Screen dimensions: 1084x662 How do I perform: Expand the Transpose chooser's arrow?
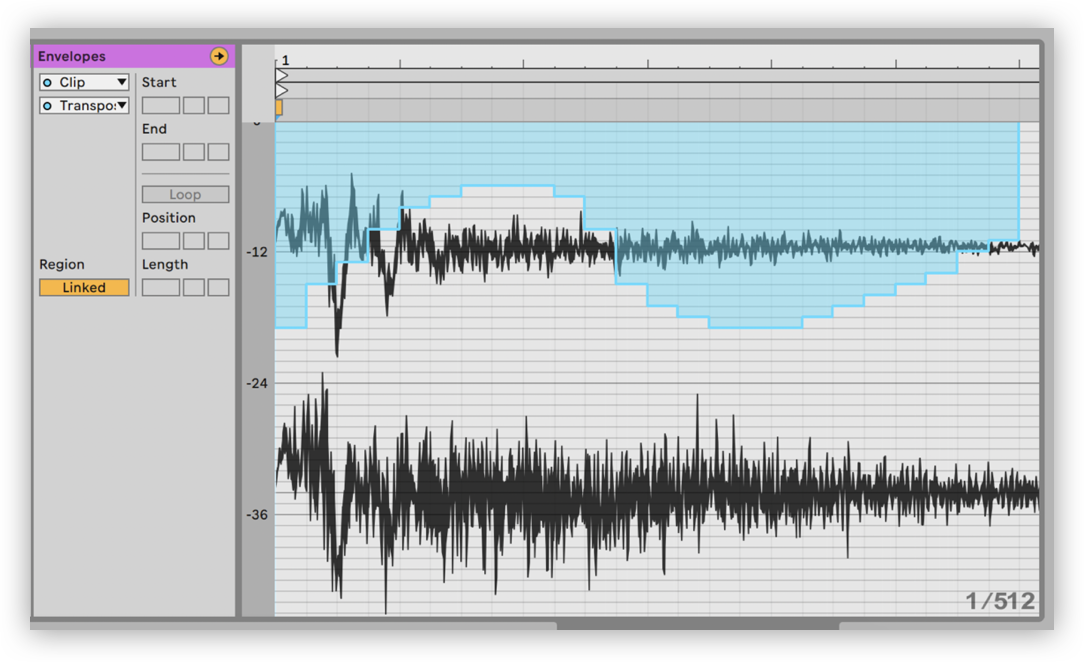pos(123,105)
